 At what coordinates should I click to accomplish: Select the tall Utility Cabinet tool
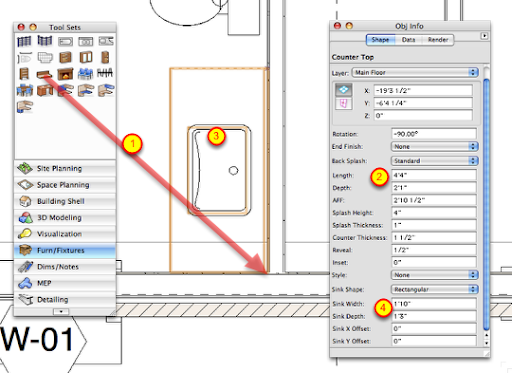tap(105, 57)
